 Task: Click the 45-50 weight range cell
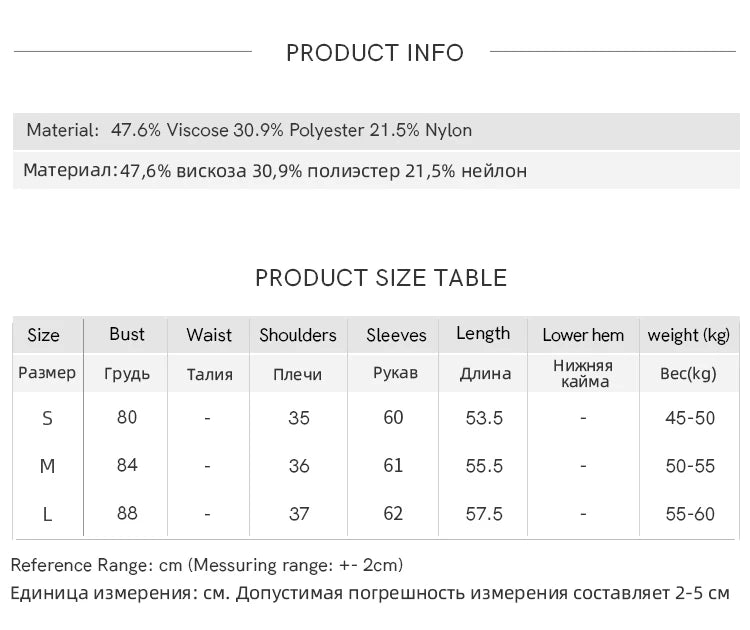pos(690,418)
